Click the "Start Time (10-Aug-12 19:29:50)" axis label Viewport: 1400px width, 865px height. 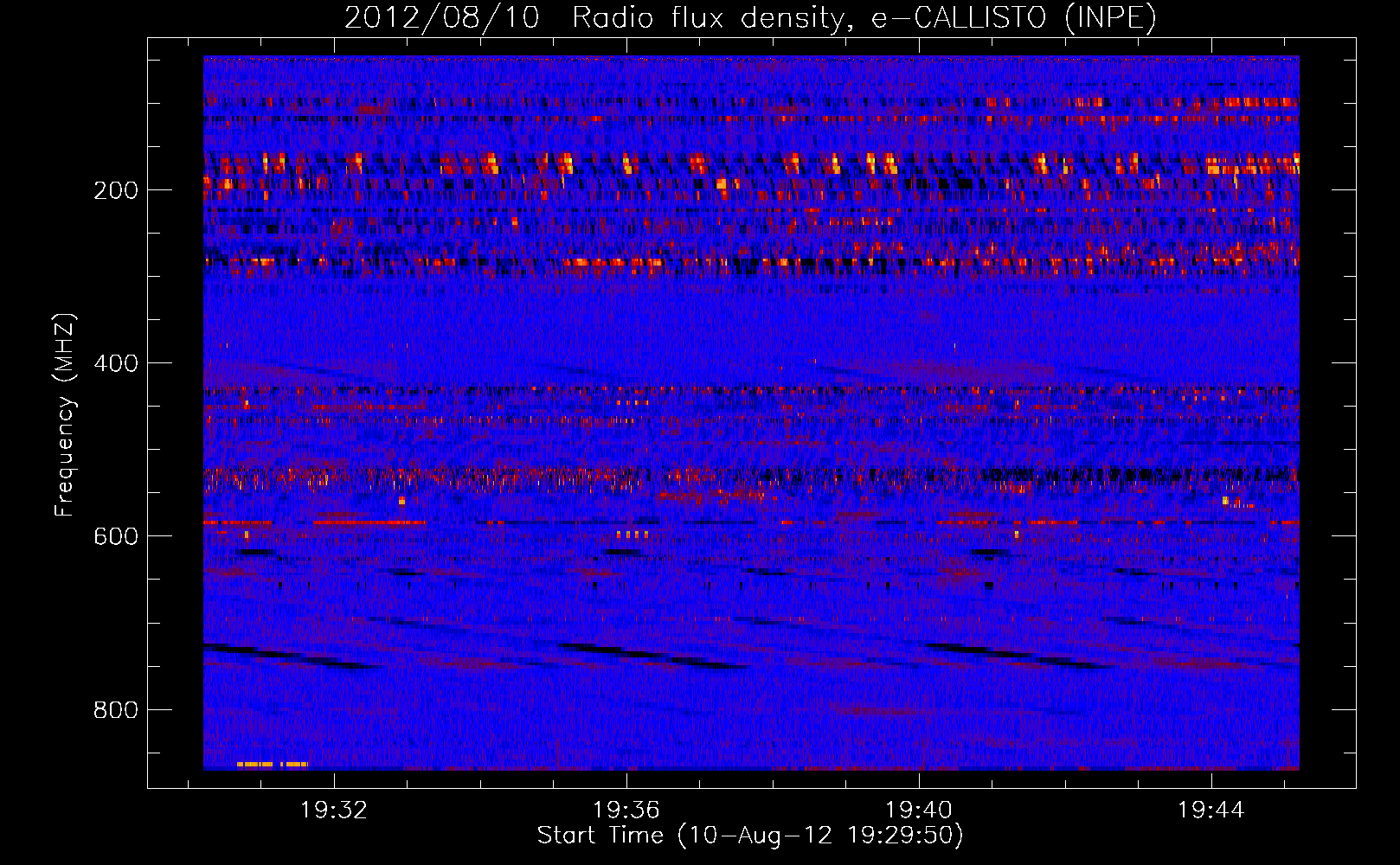click(x=750, y=836)
